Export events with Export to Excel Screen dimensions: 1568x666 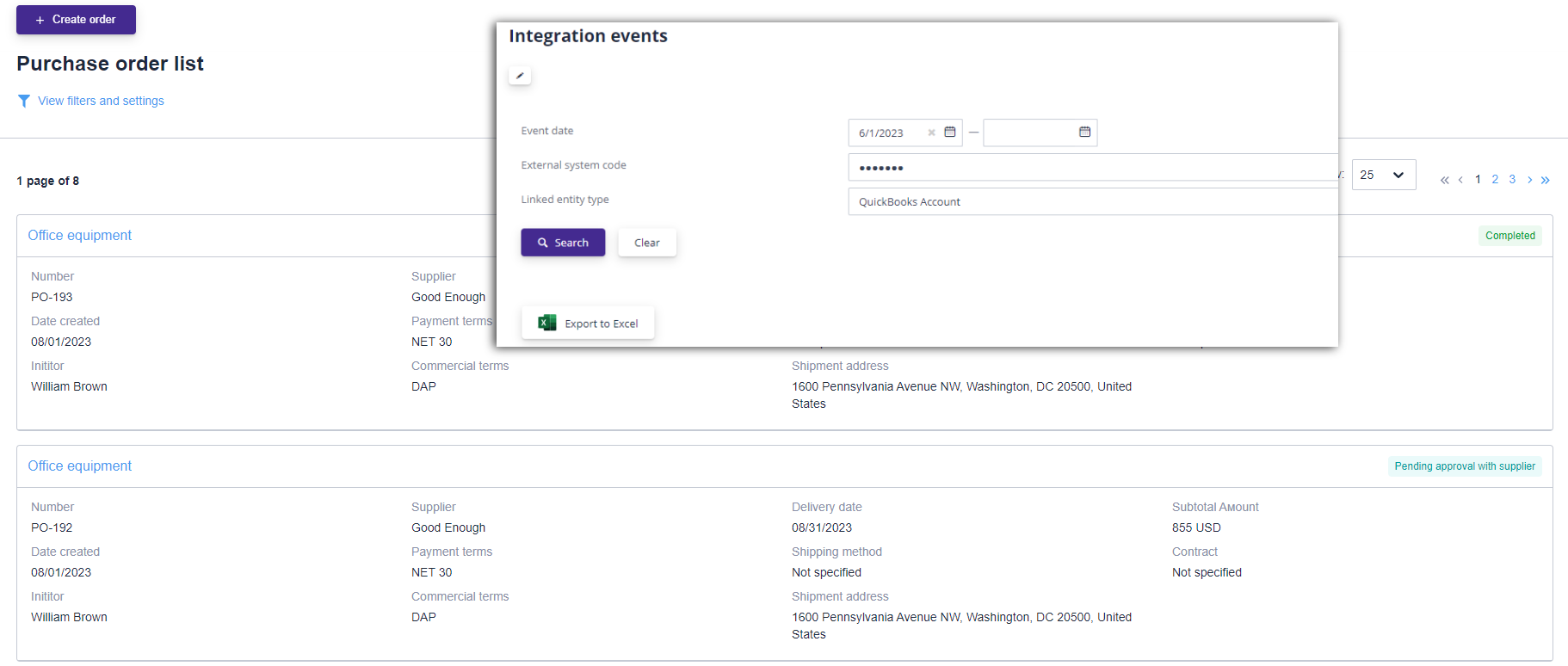(x=588, y=324)
